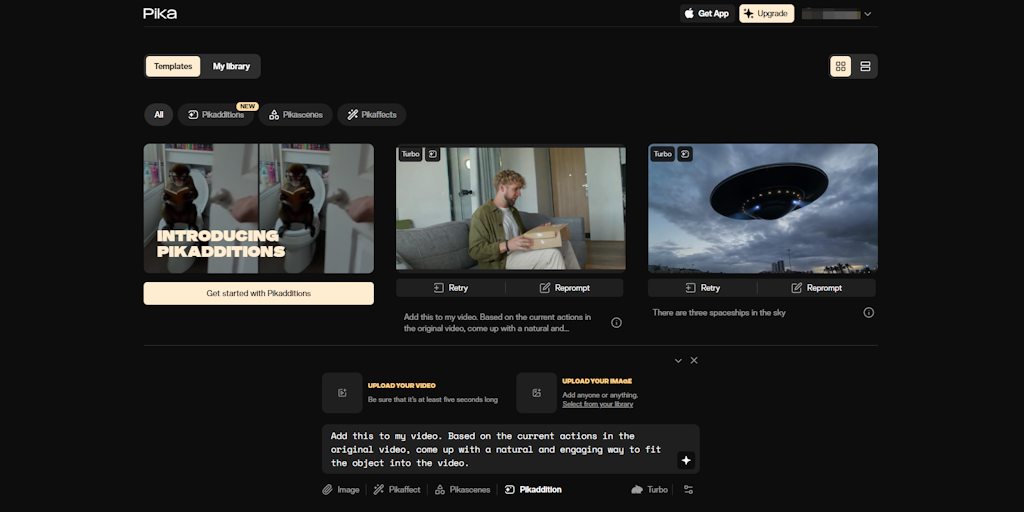Click Get started with Pikadditions button
The image size is (1024, 512).
tap(258, 293)
